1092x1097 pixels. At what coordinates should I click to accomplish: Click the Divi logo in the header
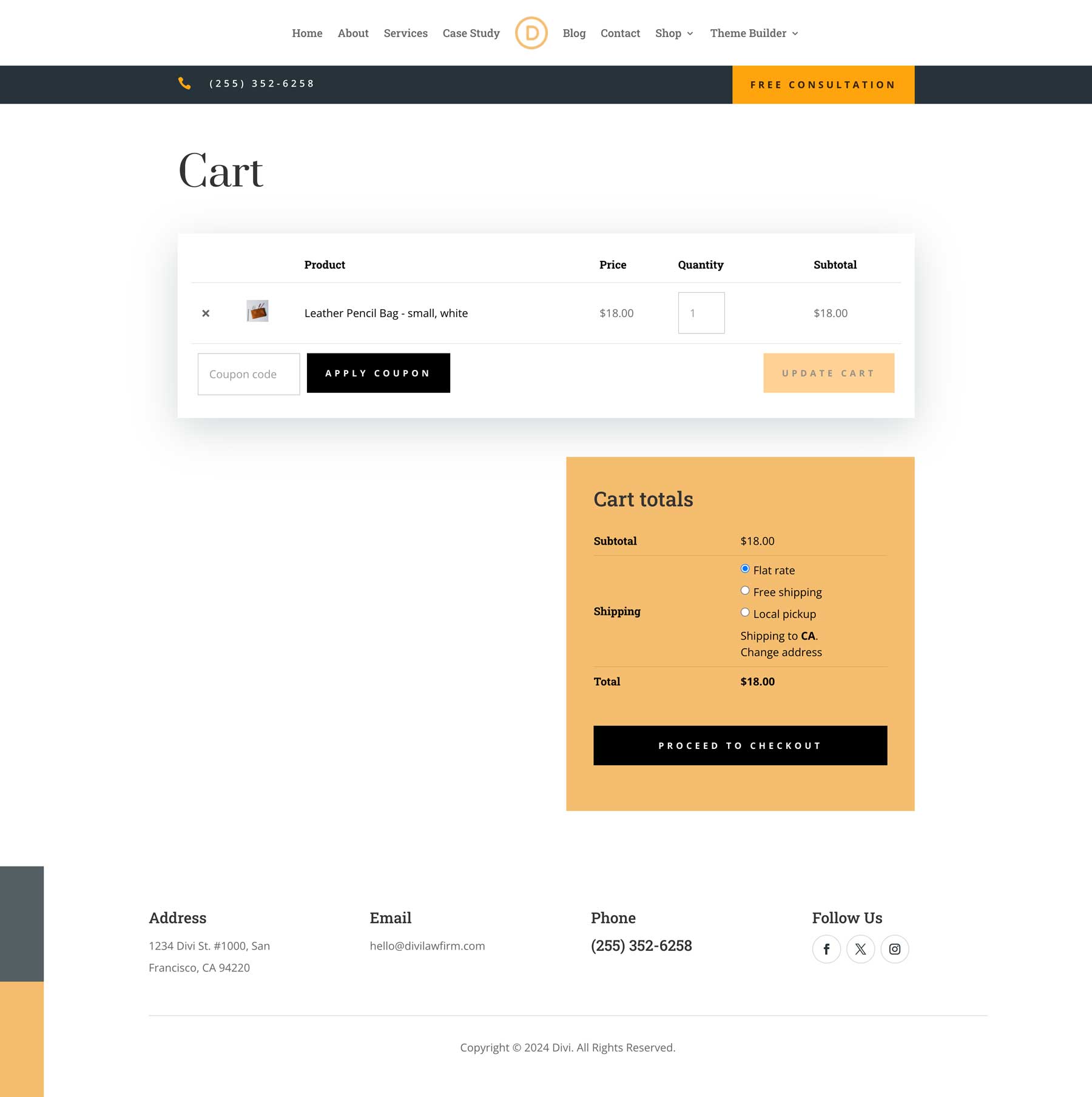point(531,33)
